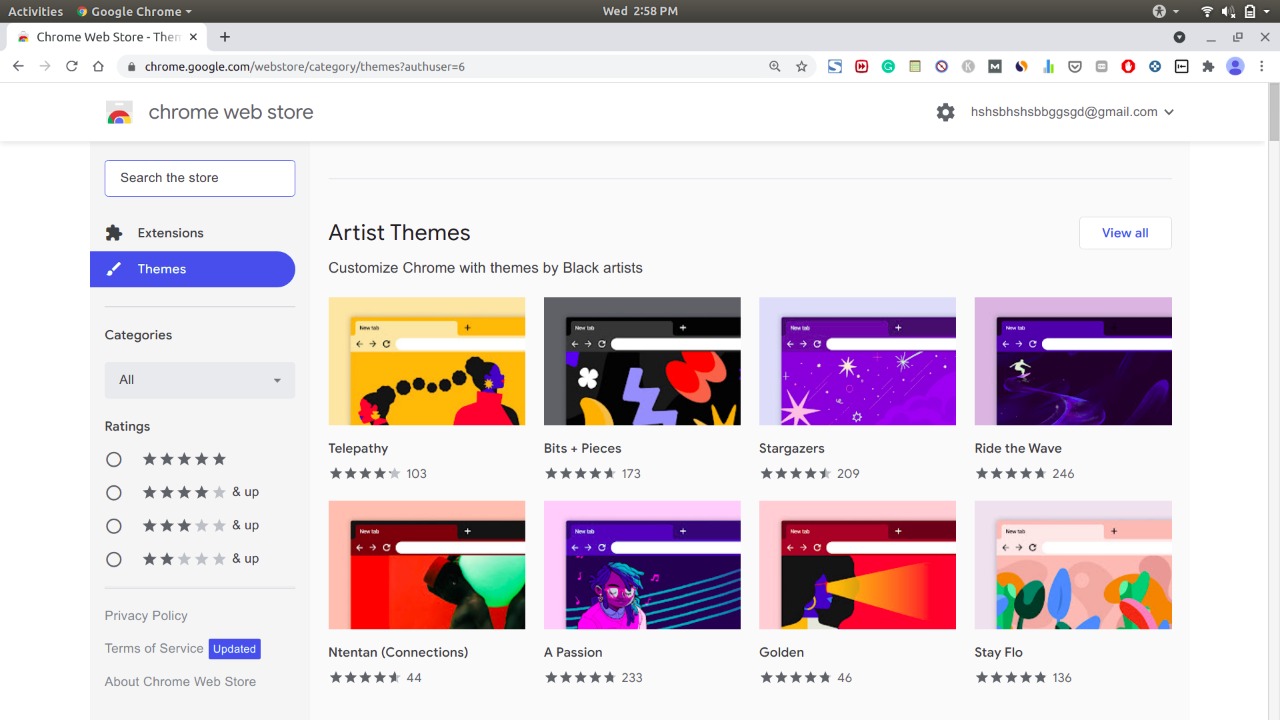Open the tab search dropdown arrow
The height and width of the screenshot is (720, 1280).
click(1179, 37)
